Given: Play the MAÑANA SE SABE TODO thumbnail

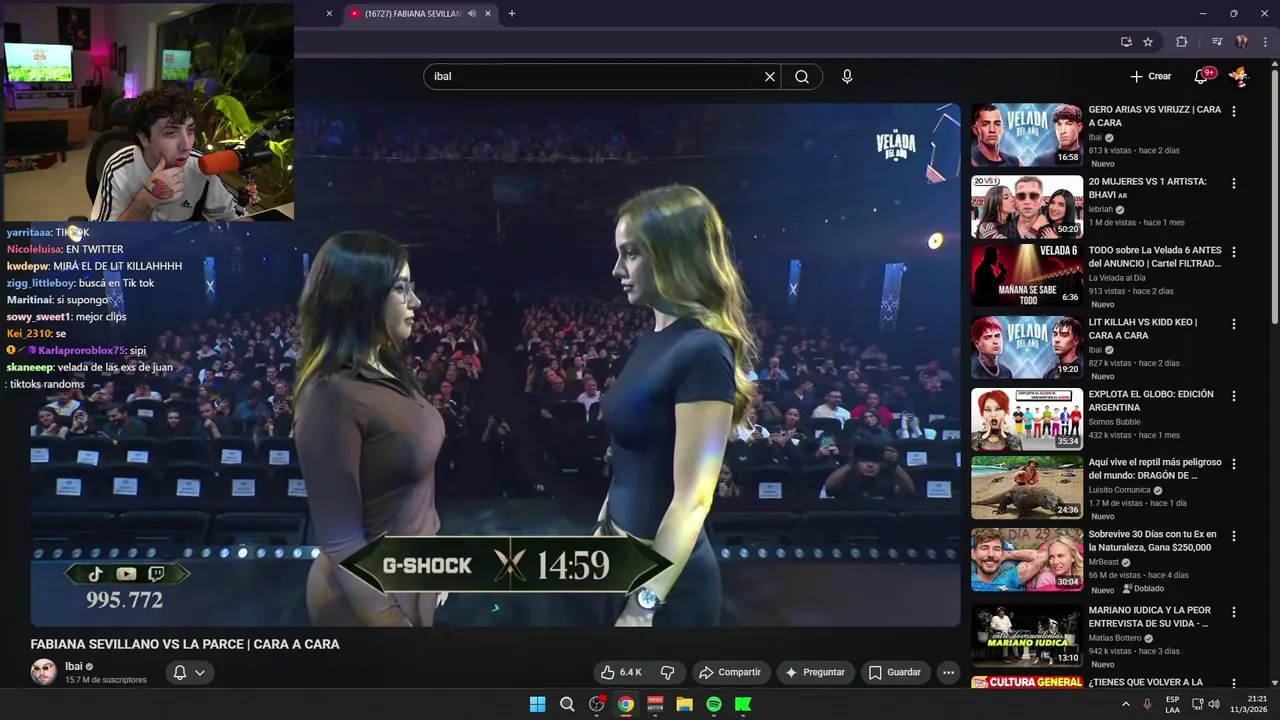Looking at the screenshot, I should (x=1027, y=275).
